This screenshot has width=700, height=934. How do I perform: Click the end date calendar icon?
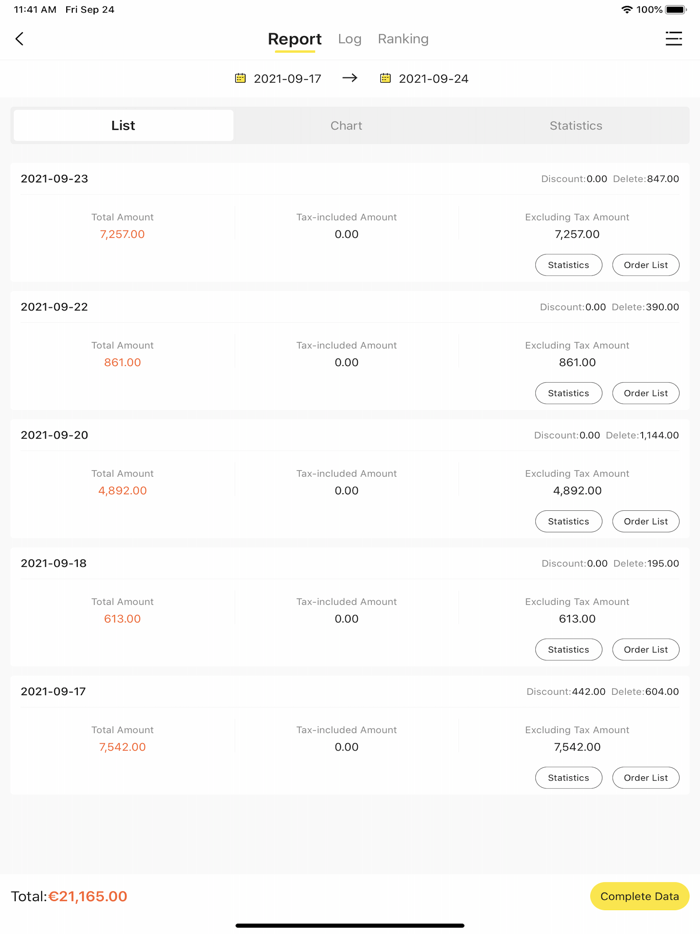tap(385, 78)
